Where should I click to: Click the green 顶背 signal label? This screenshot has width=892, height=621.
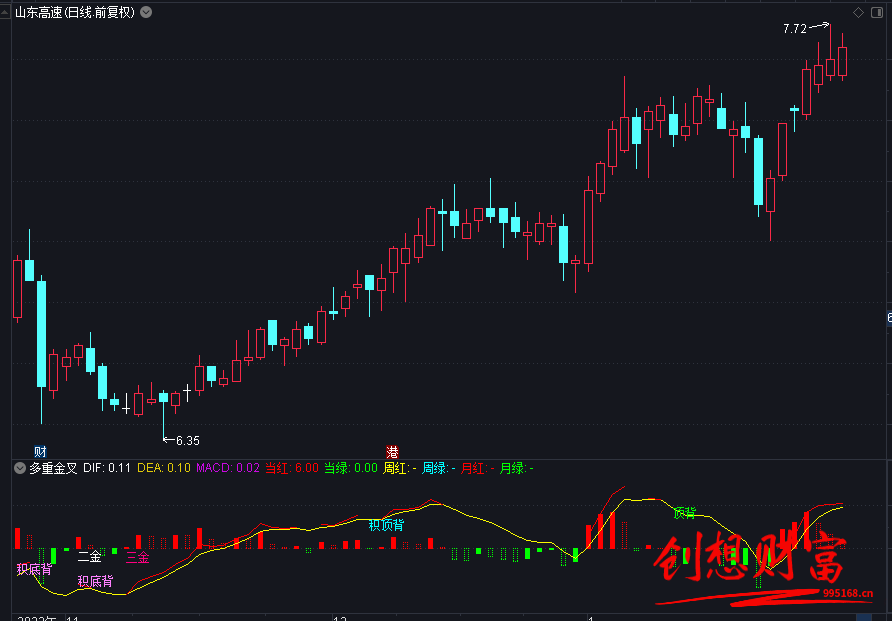[684, 512]
